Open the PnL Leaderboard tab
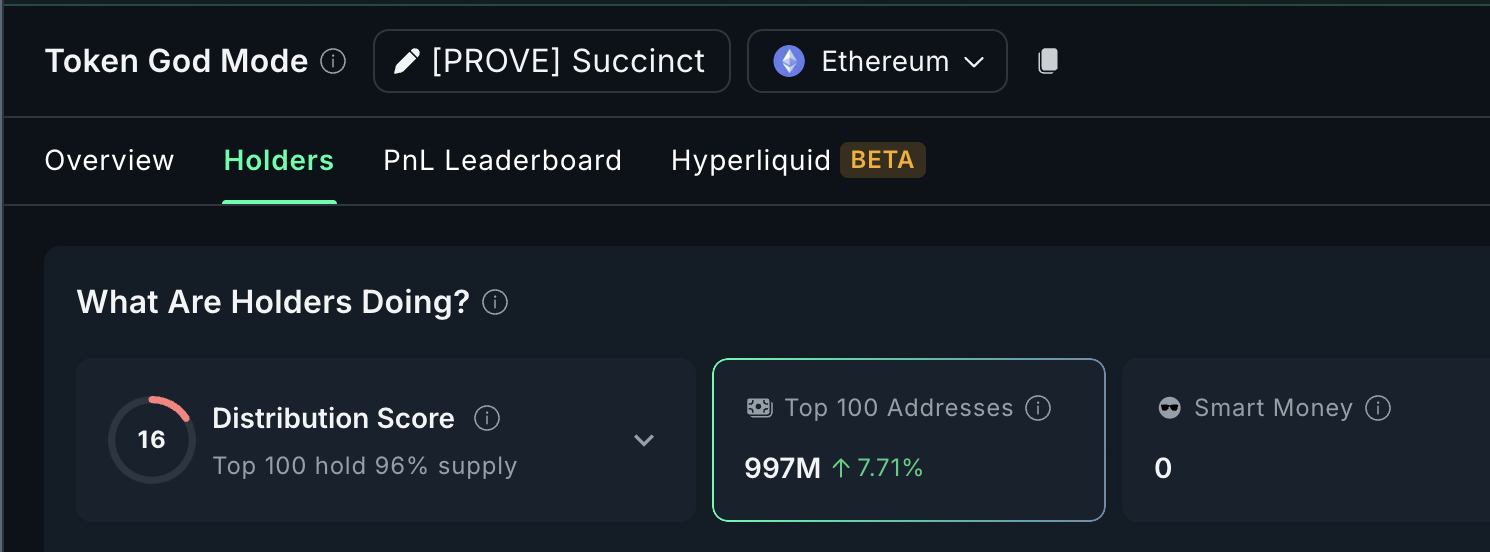Viewport: 1490px width, 552px height. [503, 160]
